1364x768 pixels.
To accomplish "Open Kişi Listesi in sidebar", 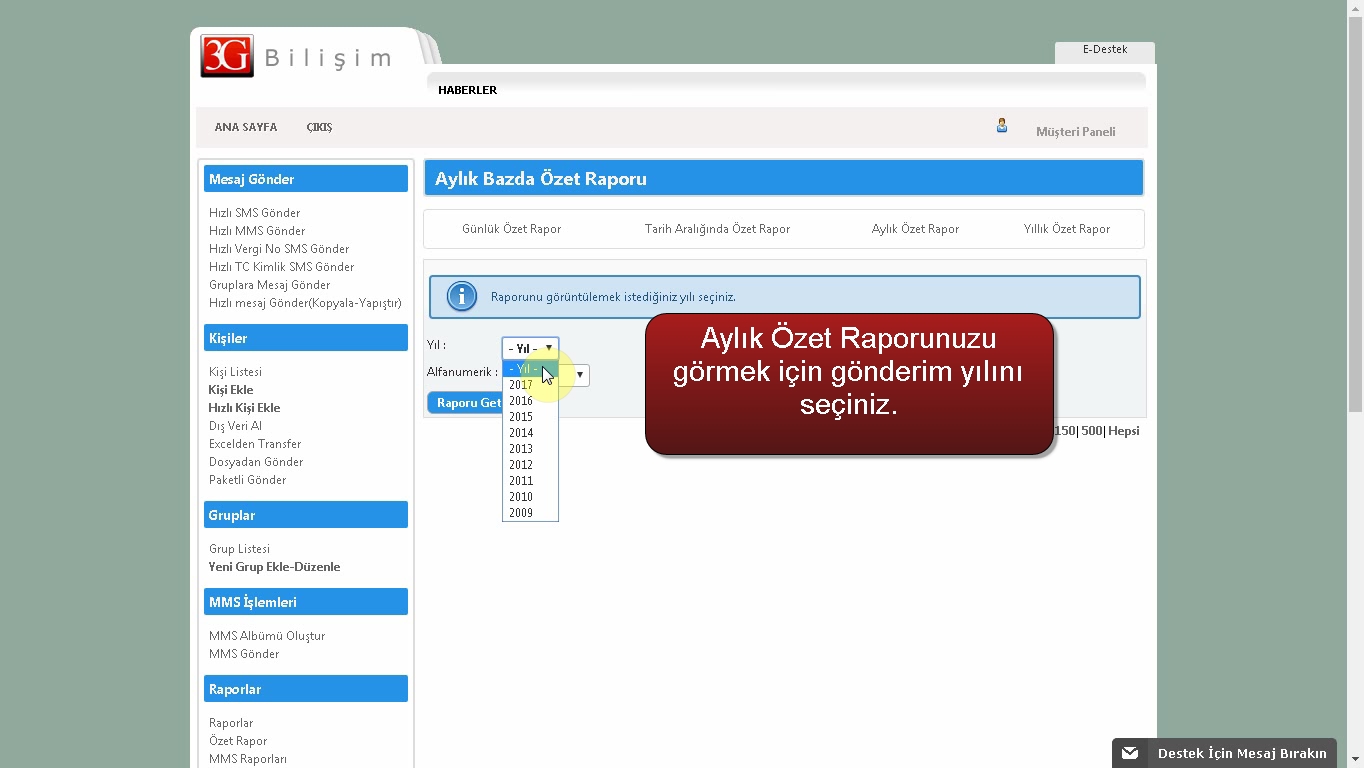I will click(235, 372).
